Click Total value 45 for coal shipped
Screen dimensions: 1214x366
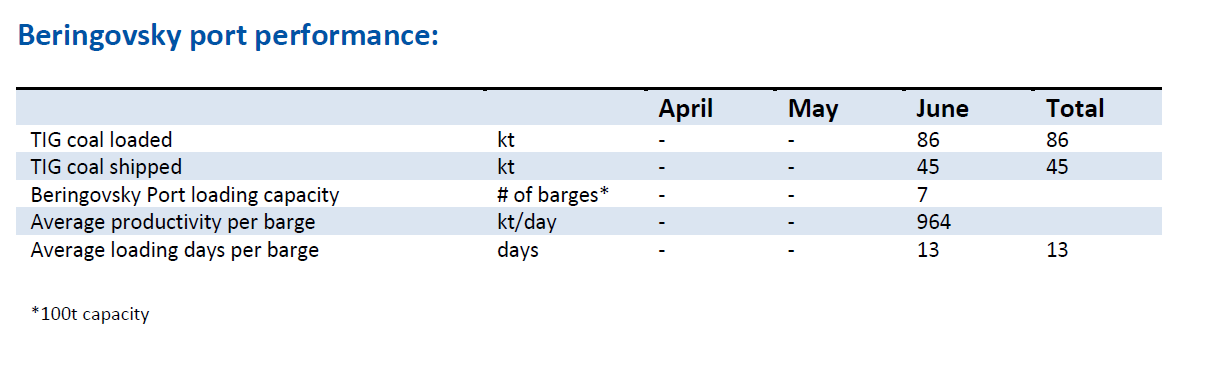tap(1057, 167)
